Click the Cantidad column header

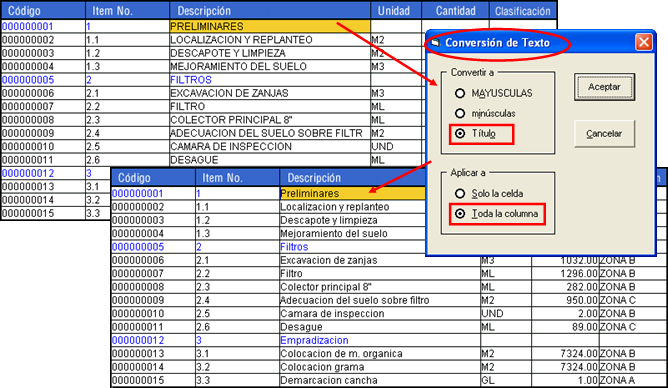455,11
